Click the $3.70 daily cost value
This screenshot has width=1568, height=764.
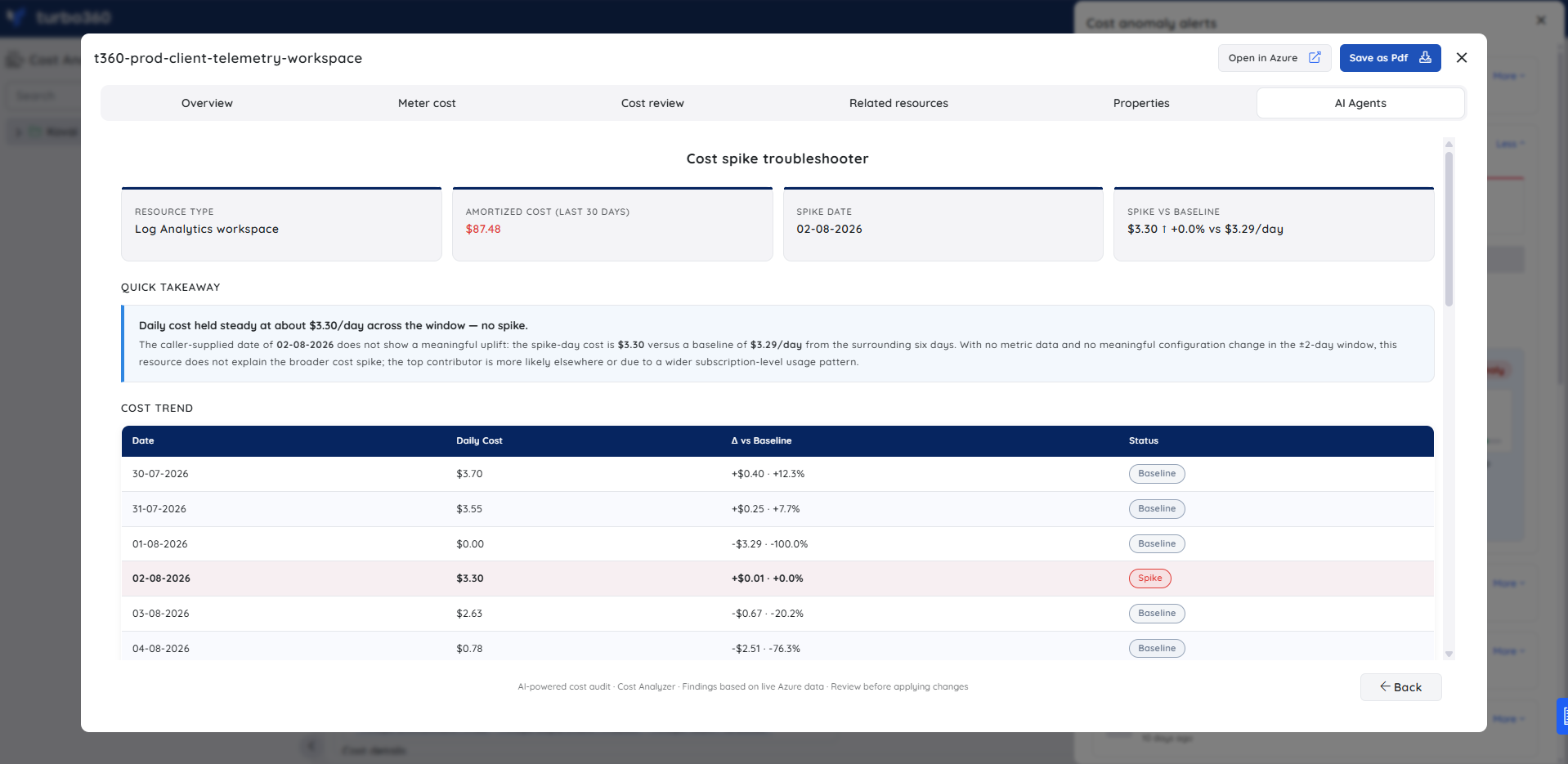point(469,474)
